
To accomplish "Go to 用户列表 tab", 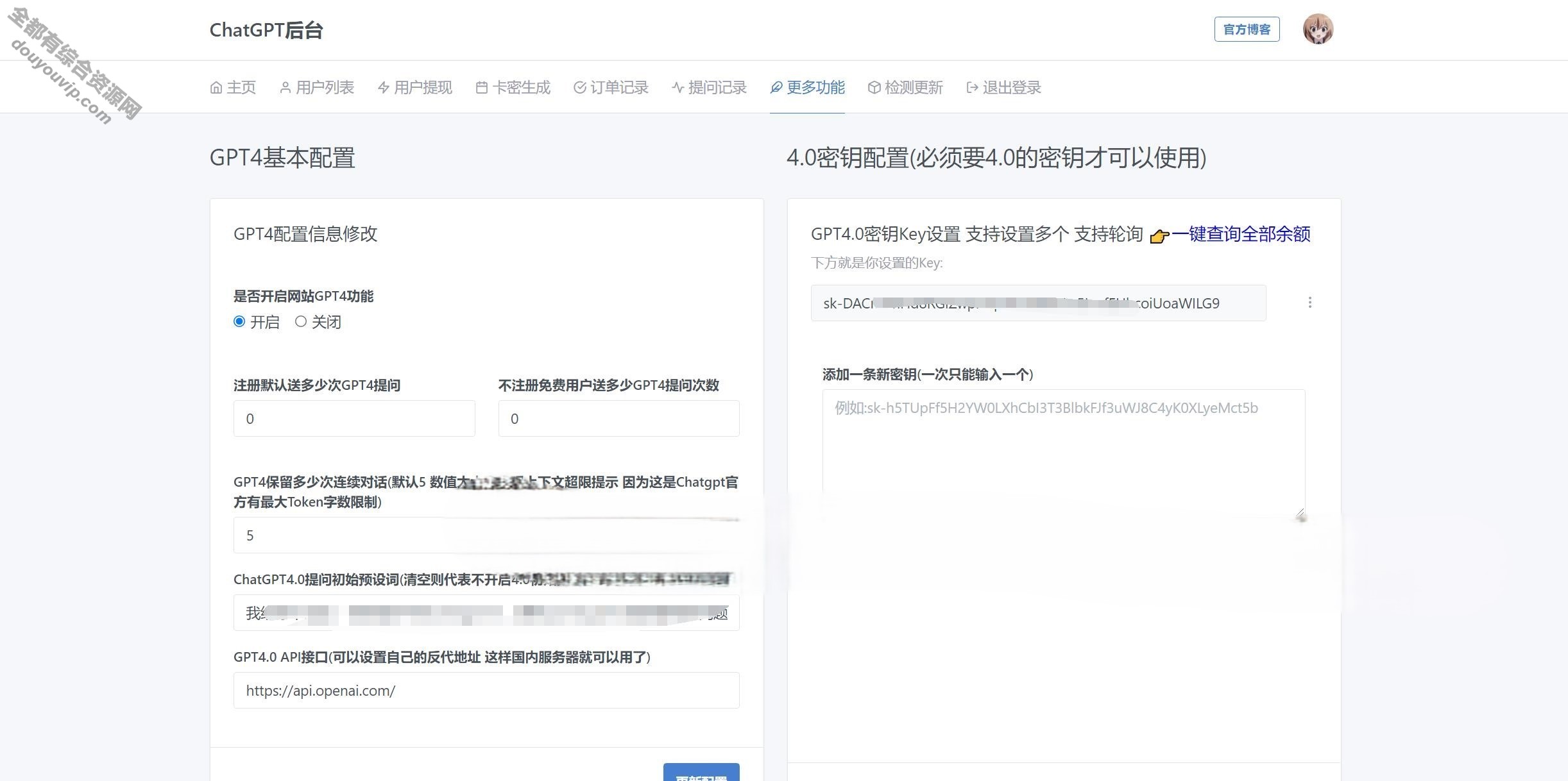I will click(317, 87).
